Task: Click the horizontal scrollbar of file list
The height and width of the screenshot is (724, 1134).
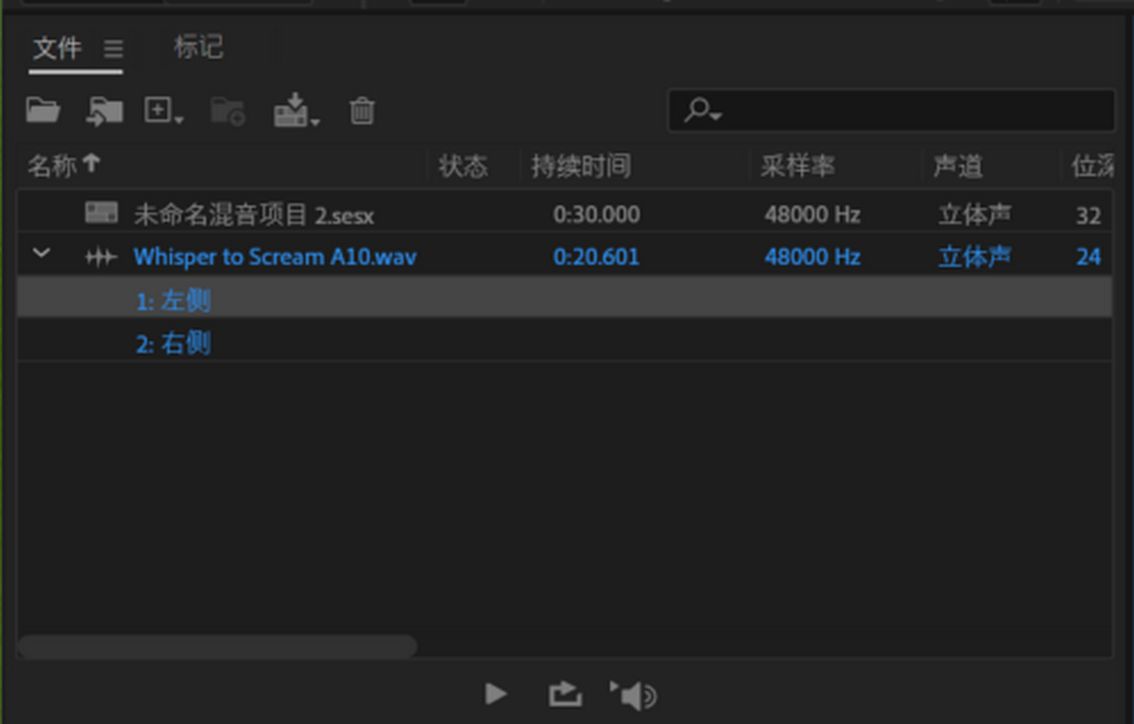Action: coord(218,647)
